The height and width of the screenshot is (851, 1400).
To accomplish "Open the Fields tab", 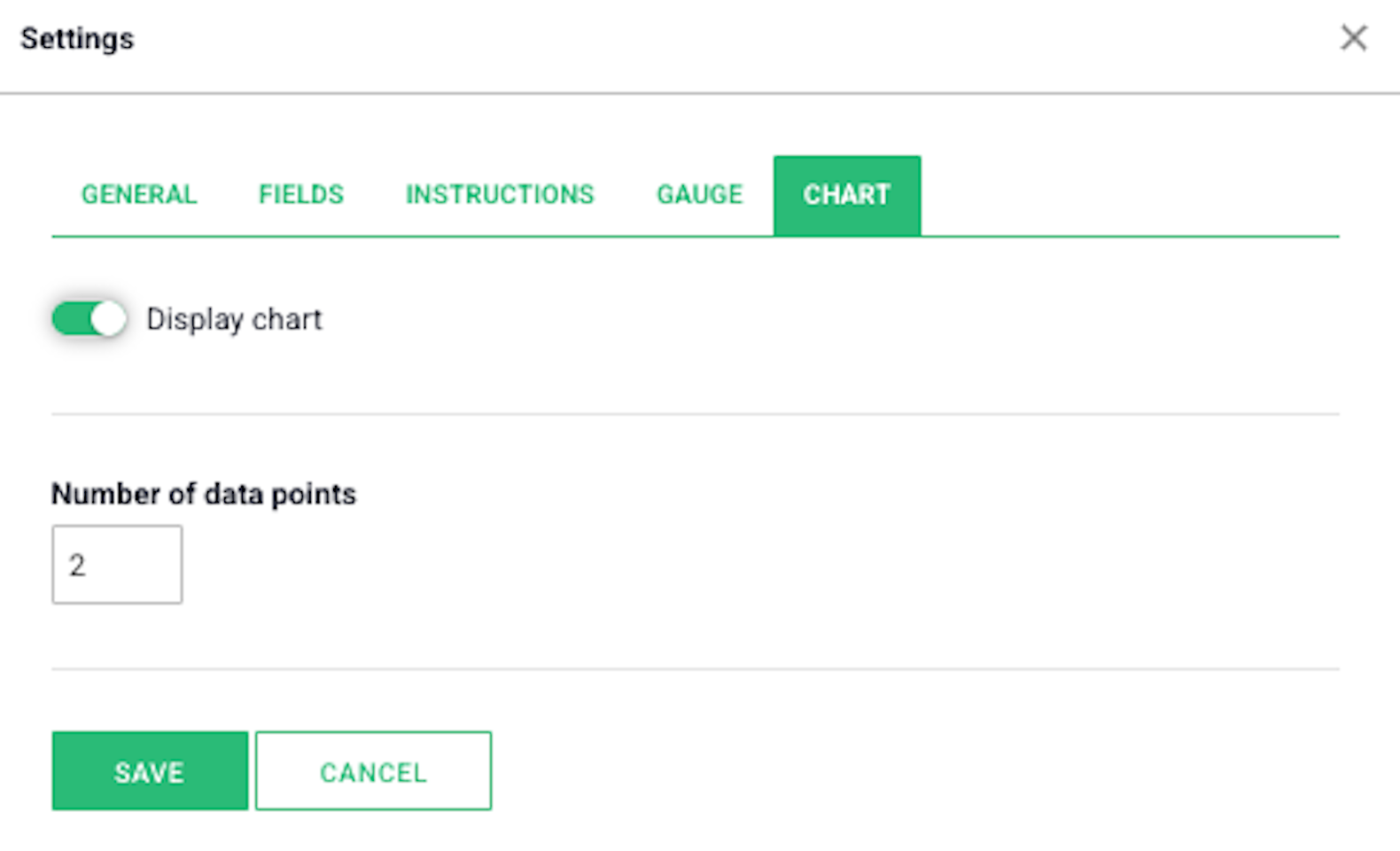I will tap(301, 194).
